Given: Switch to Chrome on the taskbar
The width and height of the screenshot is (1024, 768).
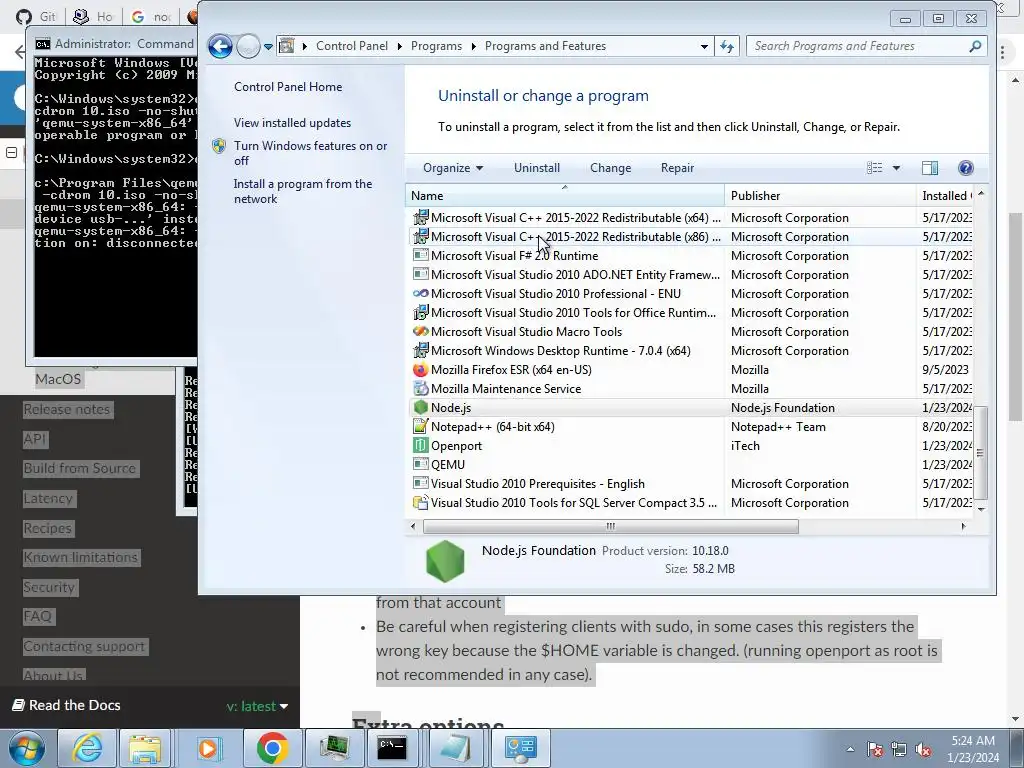Looking at the screenshot, I should tap(272, 748).
